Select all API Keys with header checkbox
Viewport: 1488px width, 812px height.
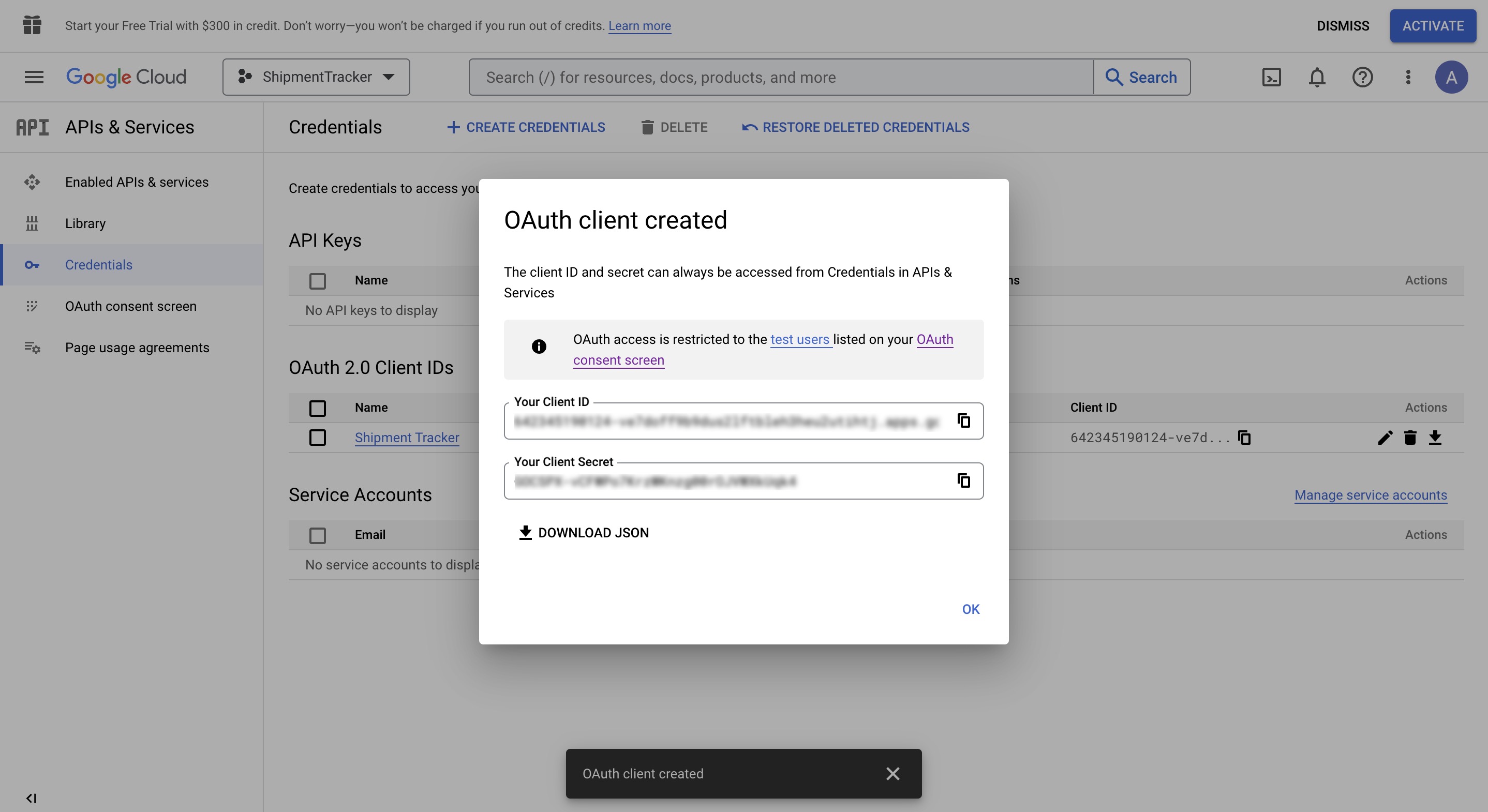coord(317,281)
